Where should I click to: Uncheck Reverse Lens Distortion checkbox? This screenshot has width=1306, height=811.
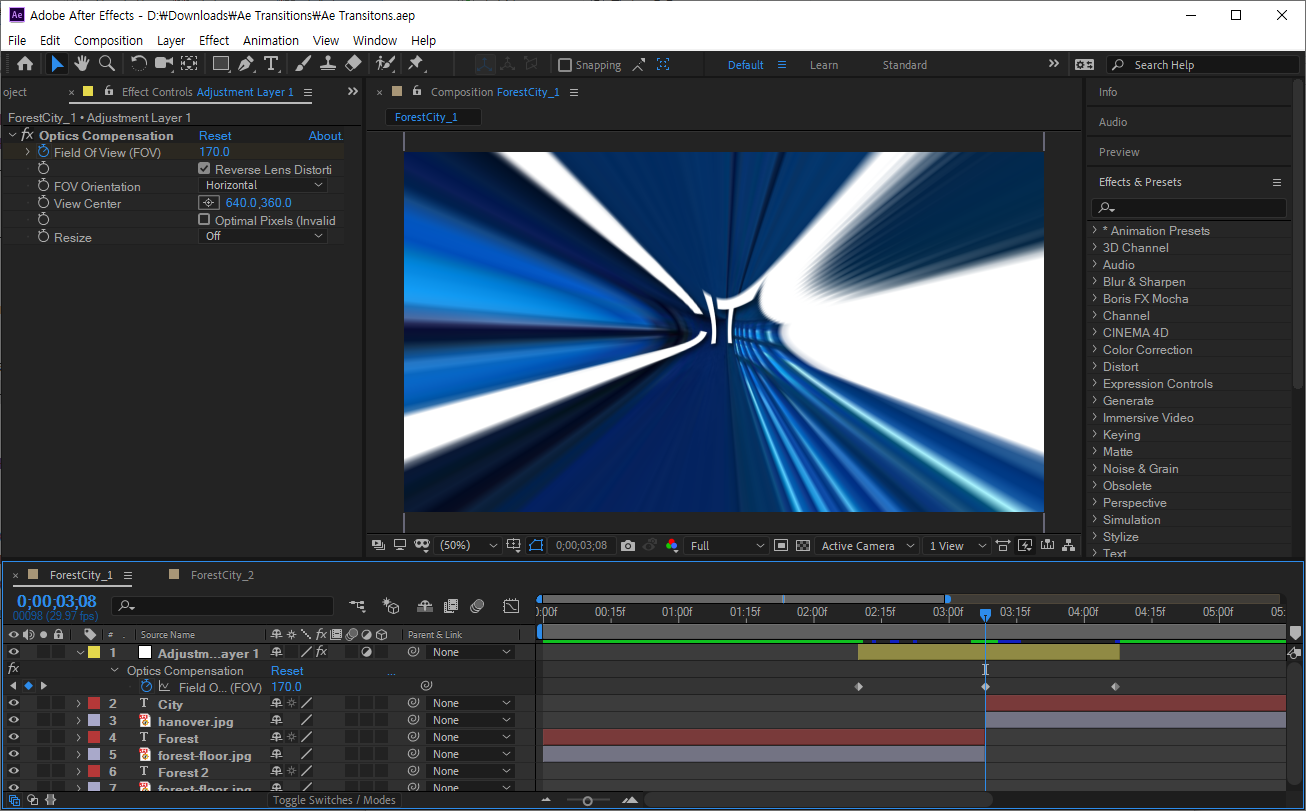204,169
